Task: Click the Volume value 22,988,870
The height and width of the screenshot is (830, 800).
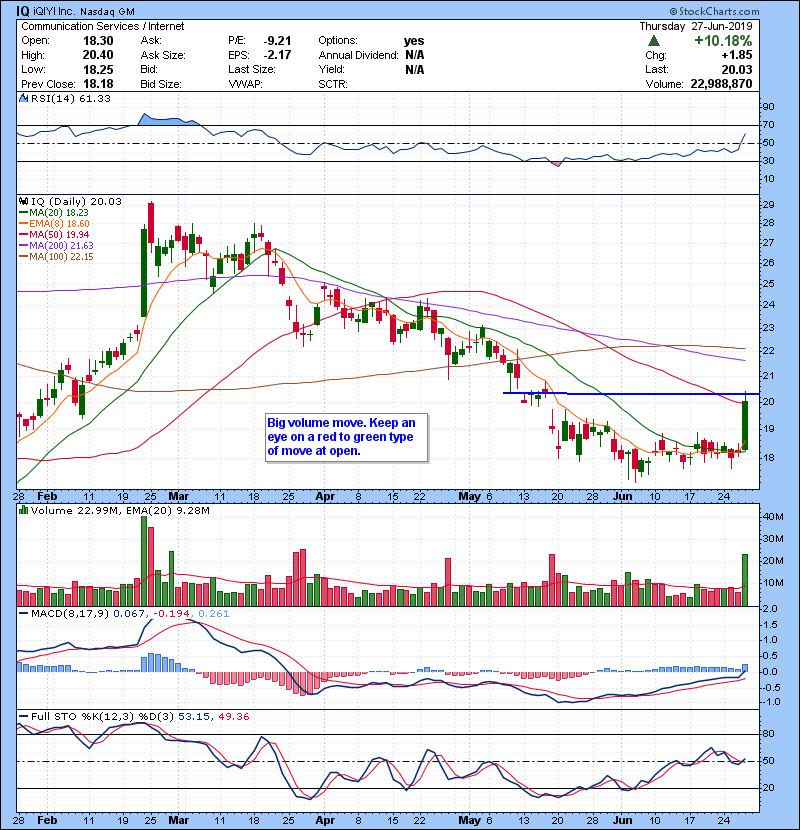Action: (721, 84)
